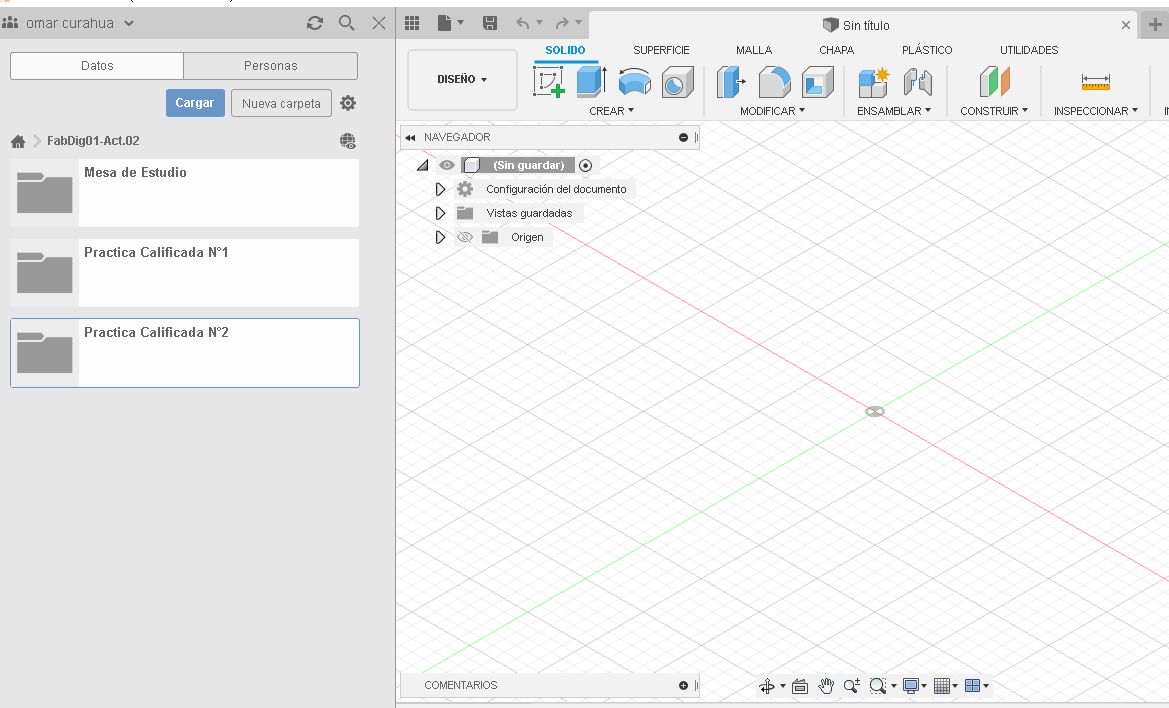
Task: Expand the Configuración del documento node
Action: click(441, 188)
